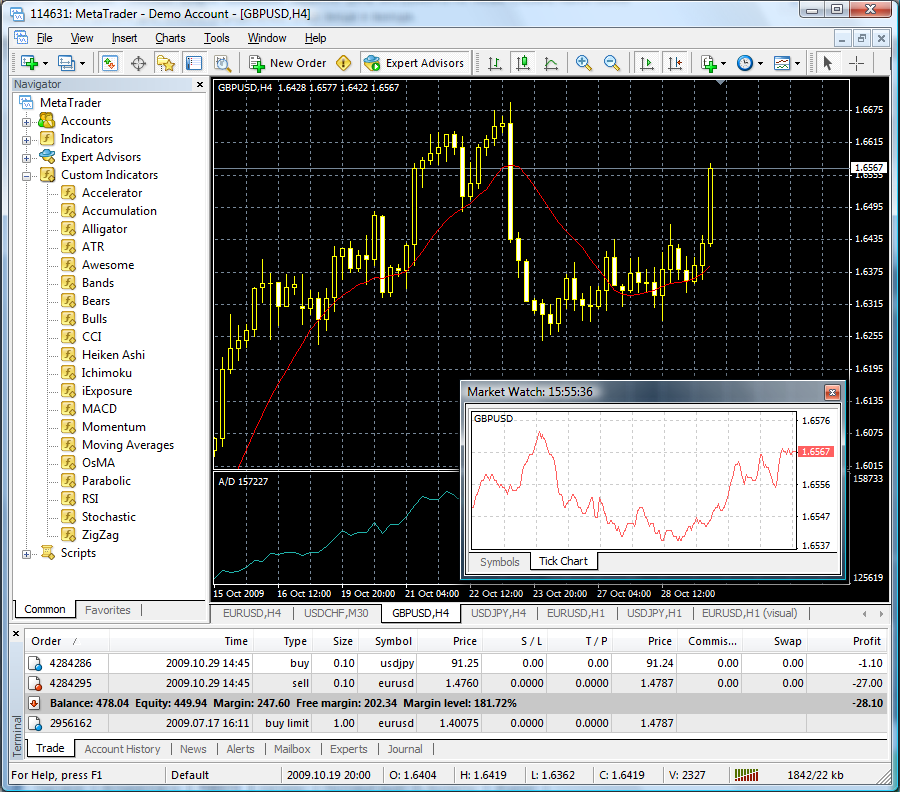Open the New Chart toolbar icon
900x792 pixels.
pos(29,63)
